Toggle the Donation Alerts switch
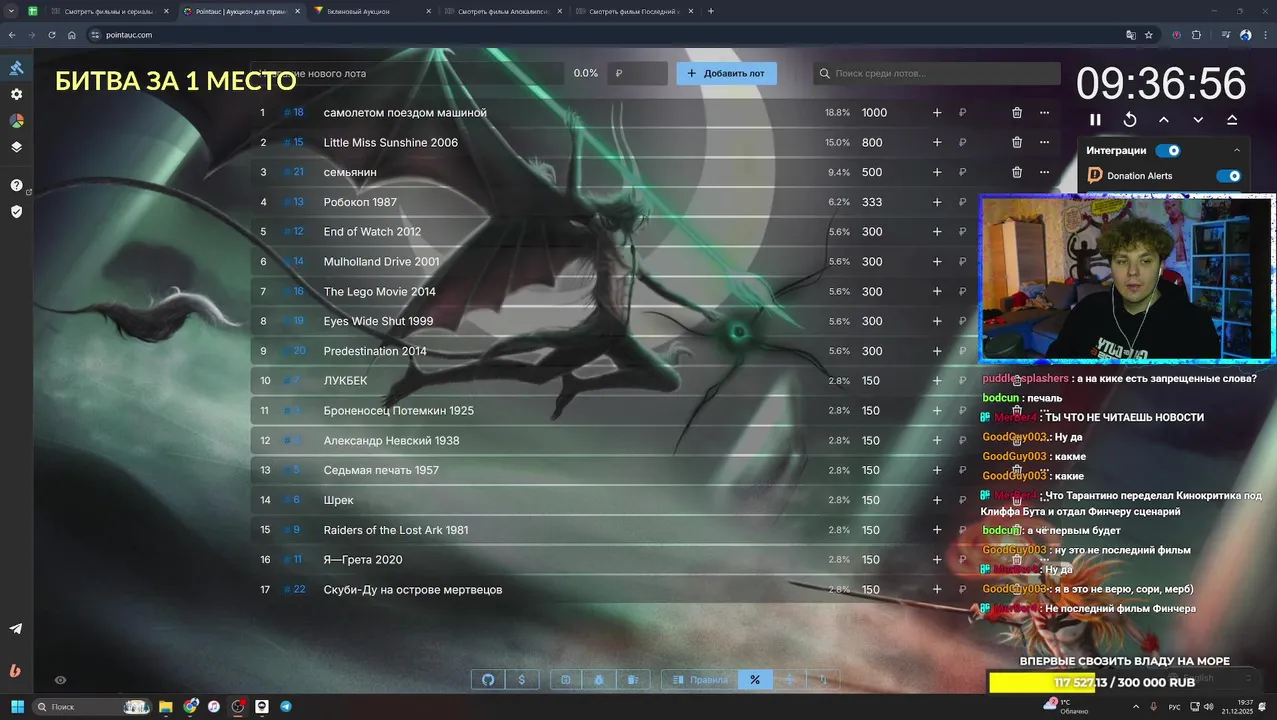The height and width of the screenshot is (720, 1277). [1228, 176]
